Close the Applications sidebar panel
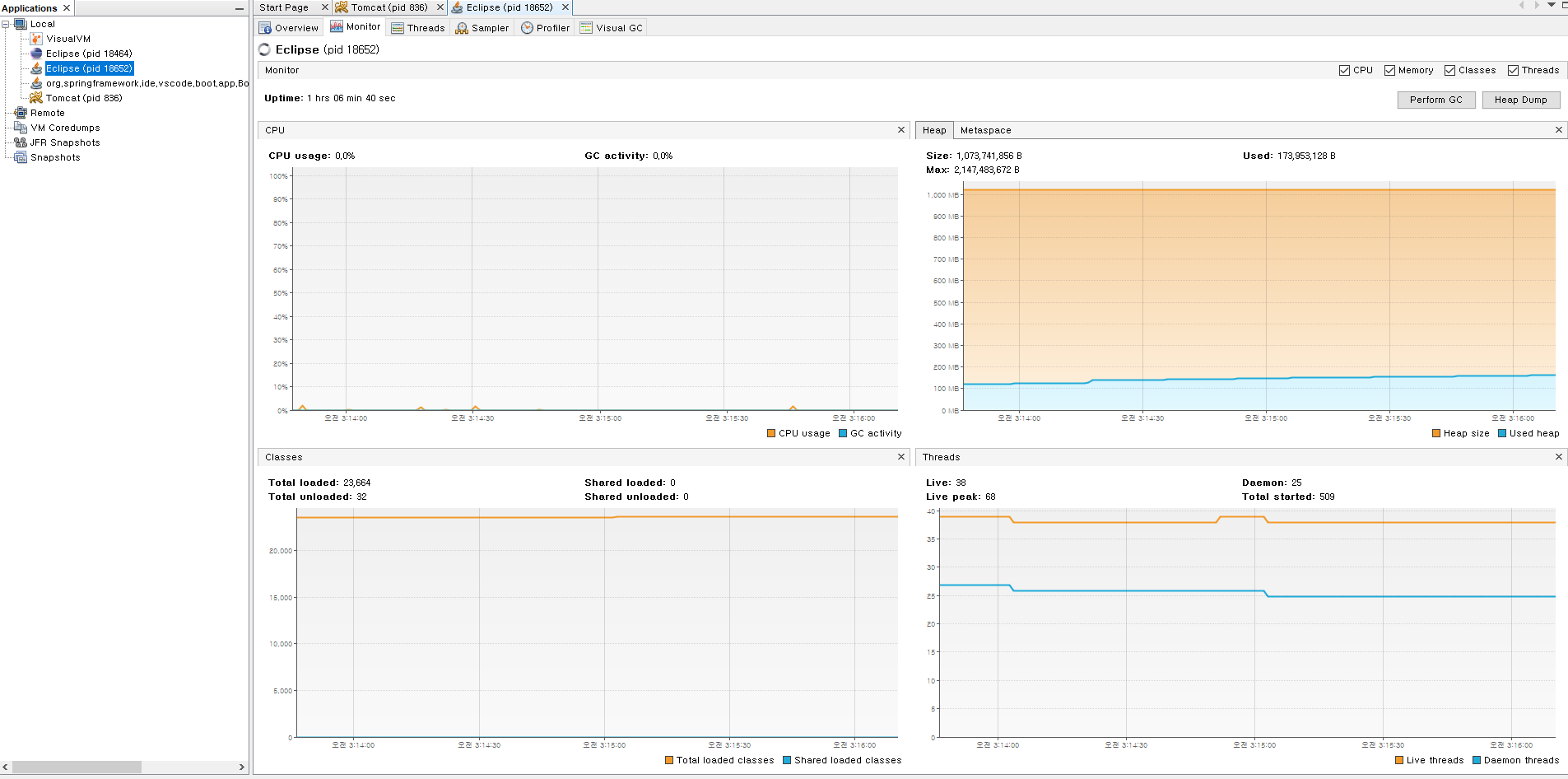Screen dimensions: 1568x779 point(67,8)
